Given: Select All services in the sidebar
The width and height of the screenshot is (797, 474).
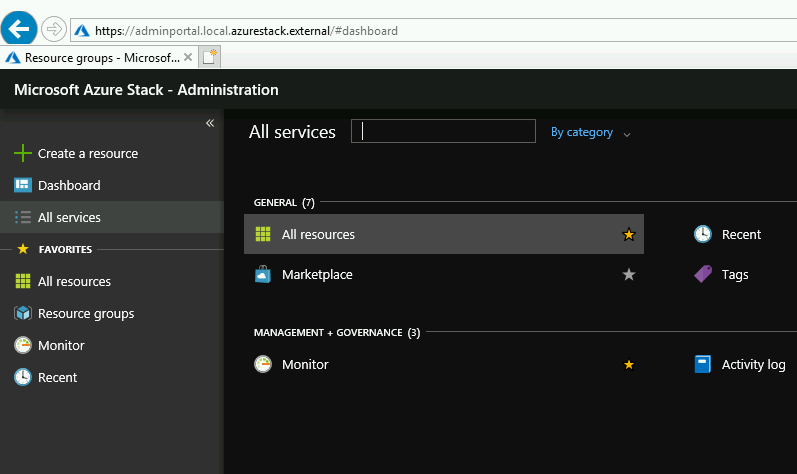Looking at the screenshot, I should pos(112,217).
